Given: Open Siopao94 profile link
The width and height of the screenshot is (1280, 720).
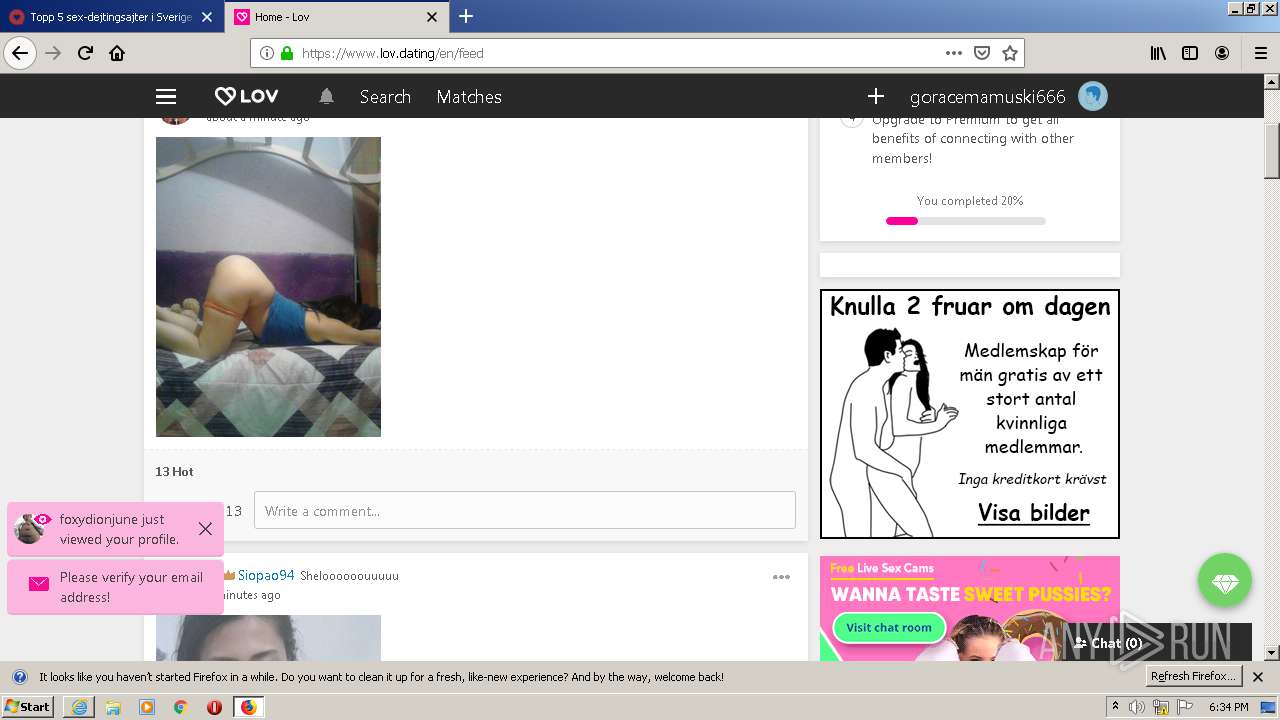Looking at the screenshot, I should 266,575.
